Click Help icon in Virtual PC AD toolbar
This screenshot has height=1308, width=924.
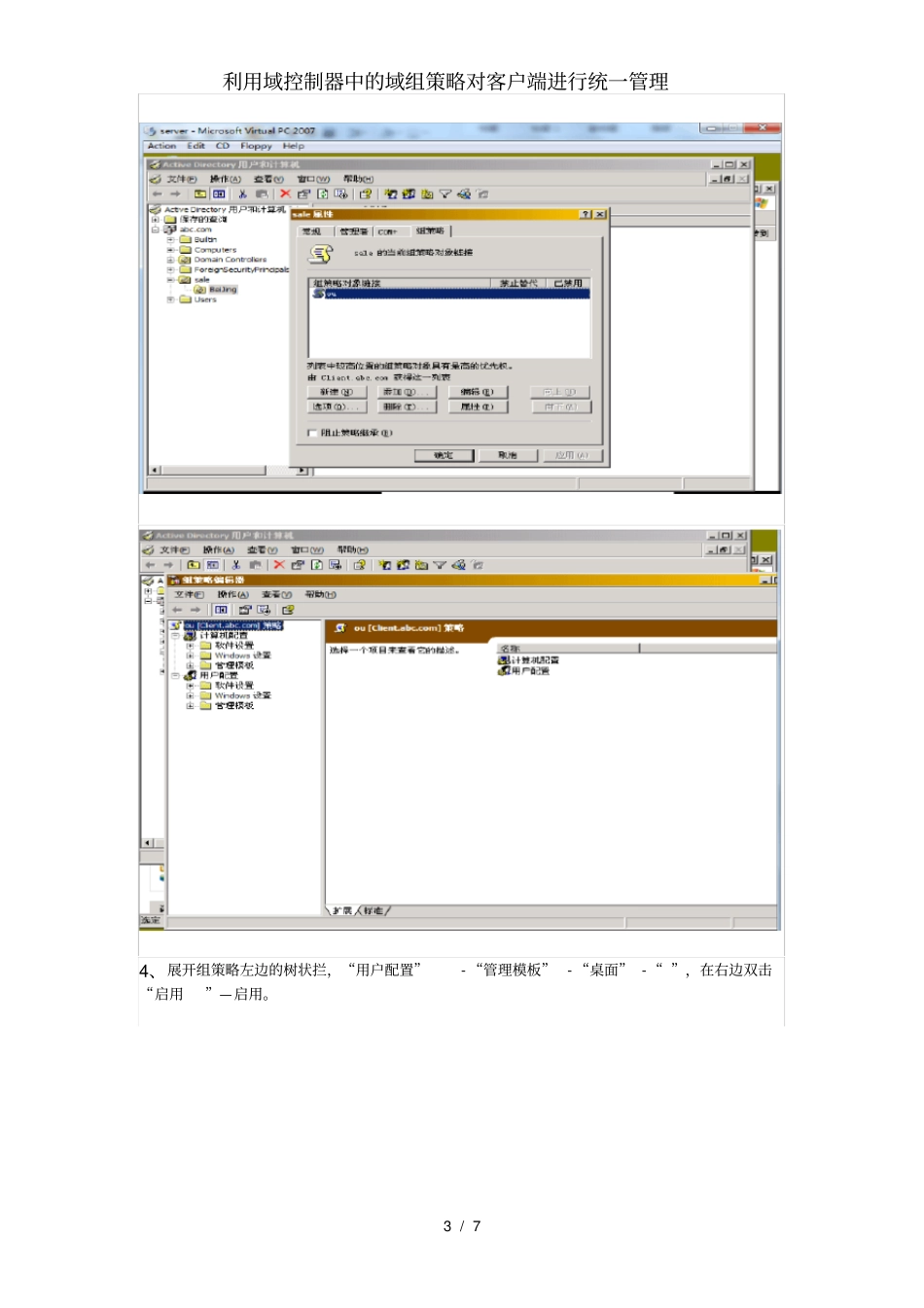coord(366,194)
